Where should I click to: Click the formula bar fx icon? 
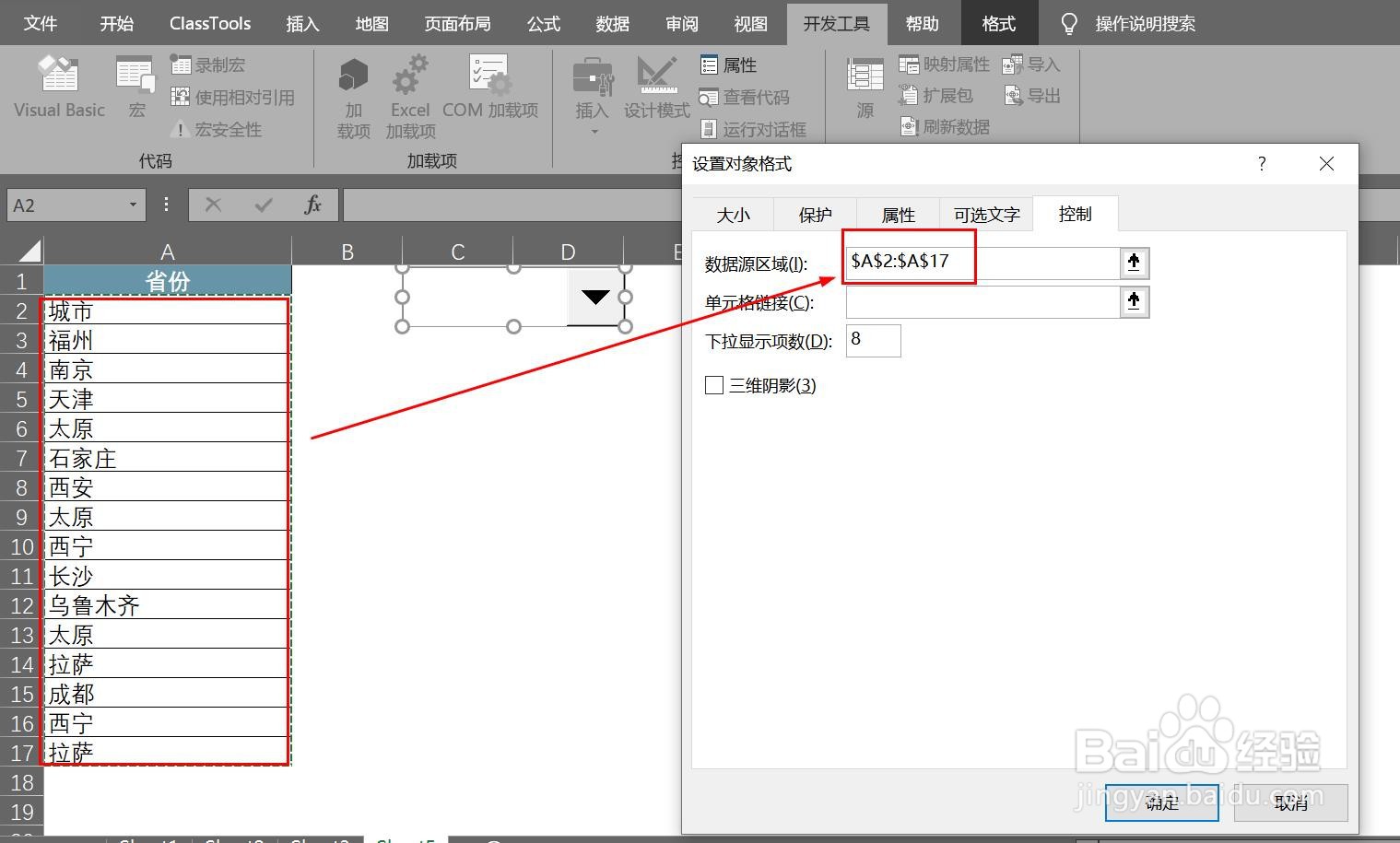[312, 205]
